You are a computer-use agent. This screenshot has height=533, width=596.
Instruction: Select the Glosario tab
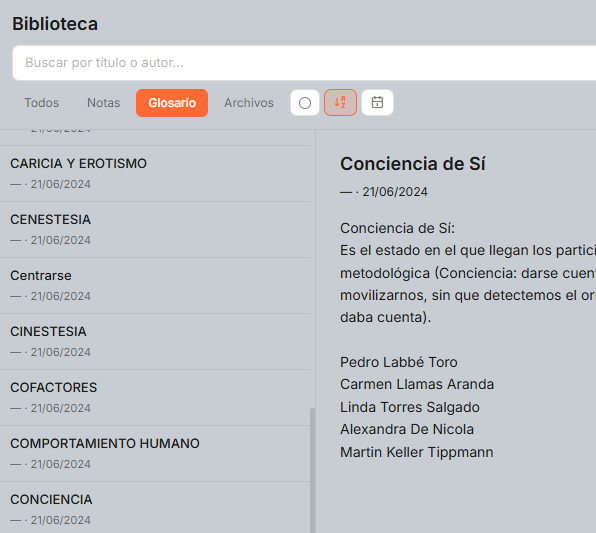172,103
